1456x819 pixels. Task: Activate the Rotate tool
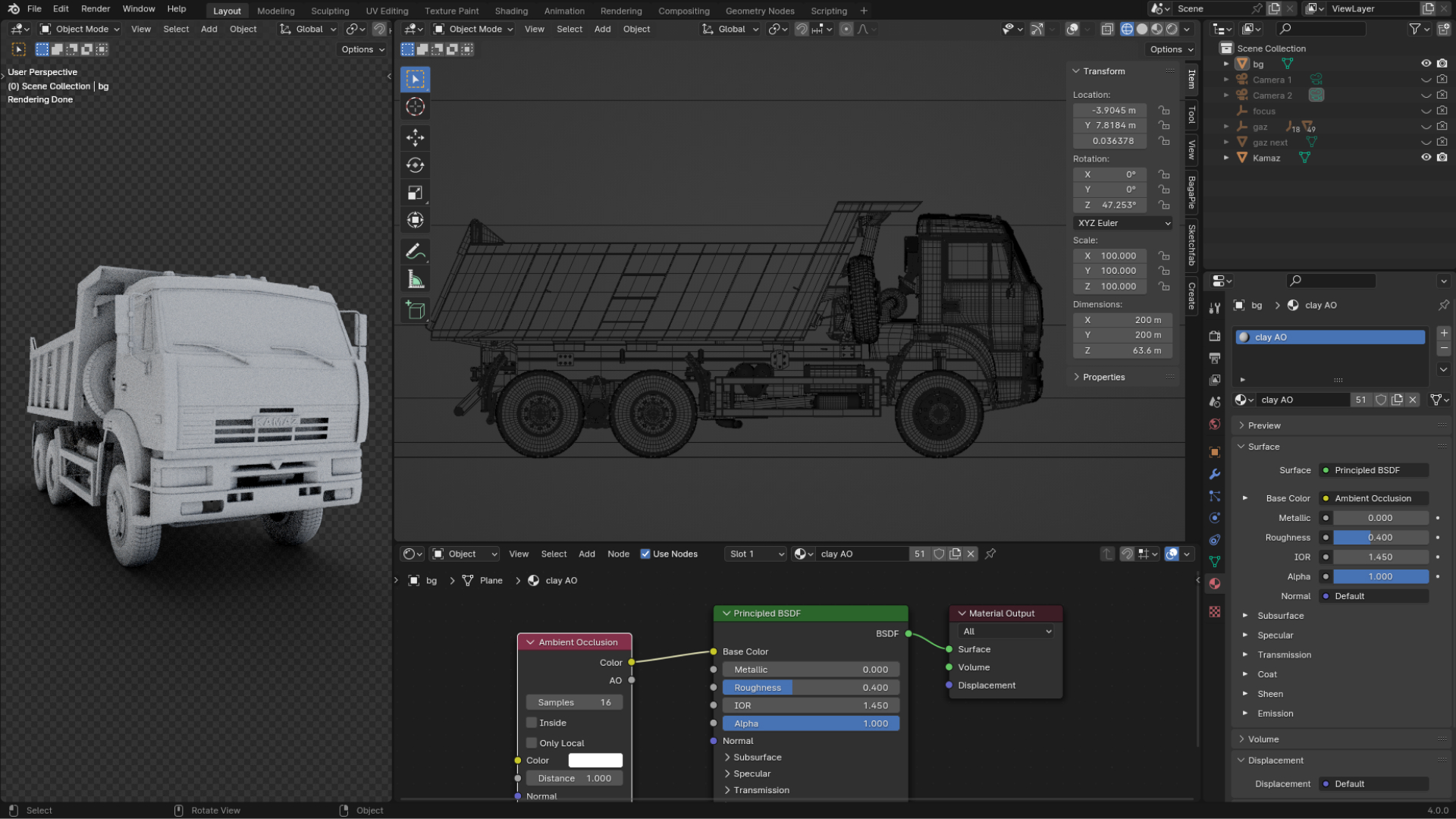click(415, 165)
